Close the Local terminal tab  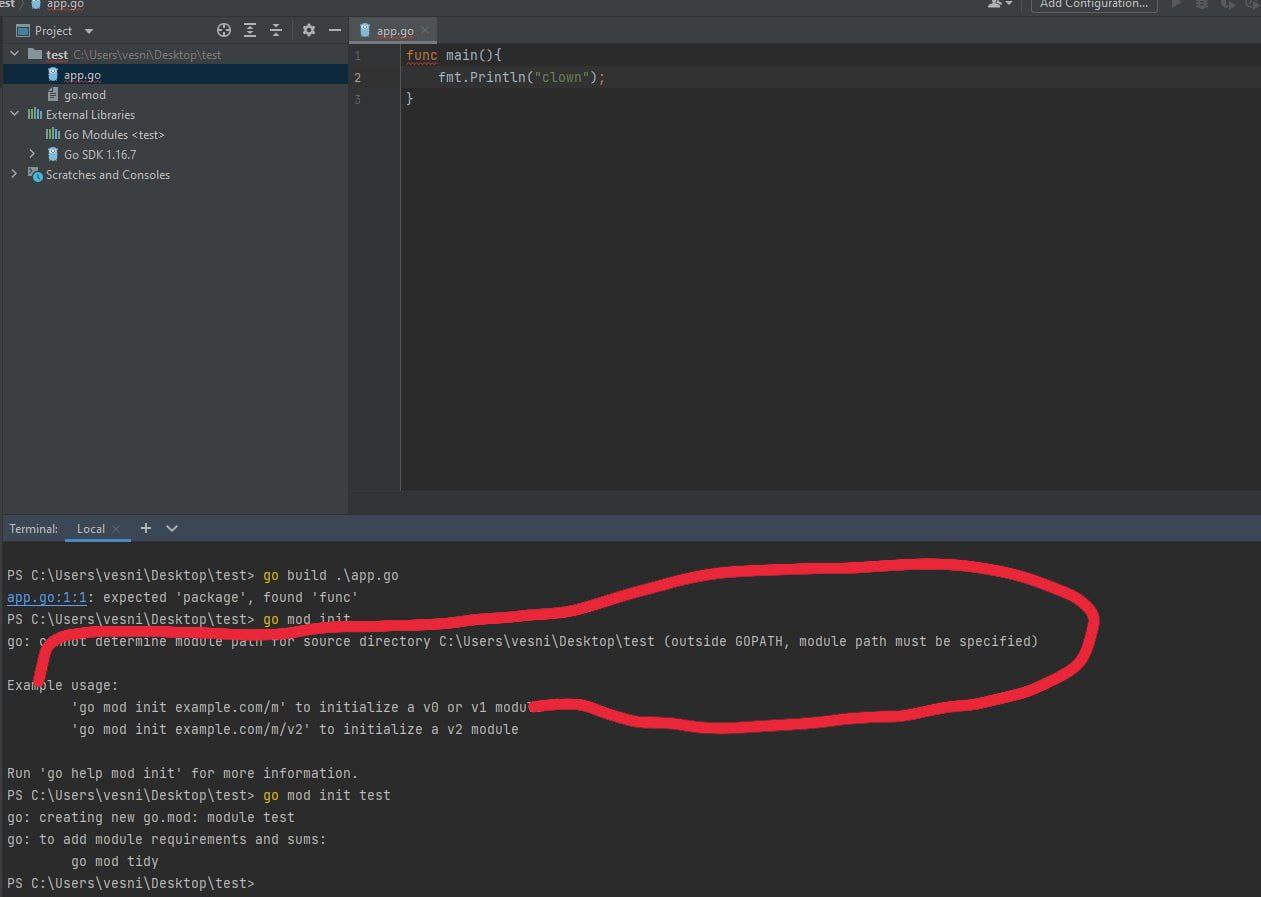coord(116,529)
